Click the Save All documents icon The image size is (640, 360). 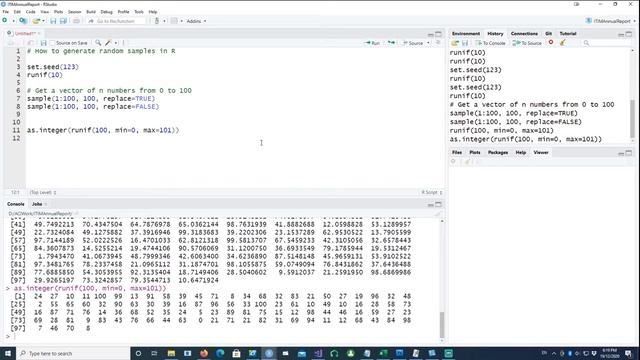click(63, 21)
